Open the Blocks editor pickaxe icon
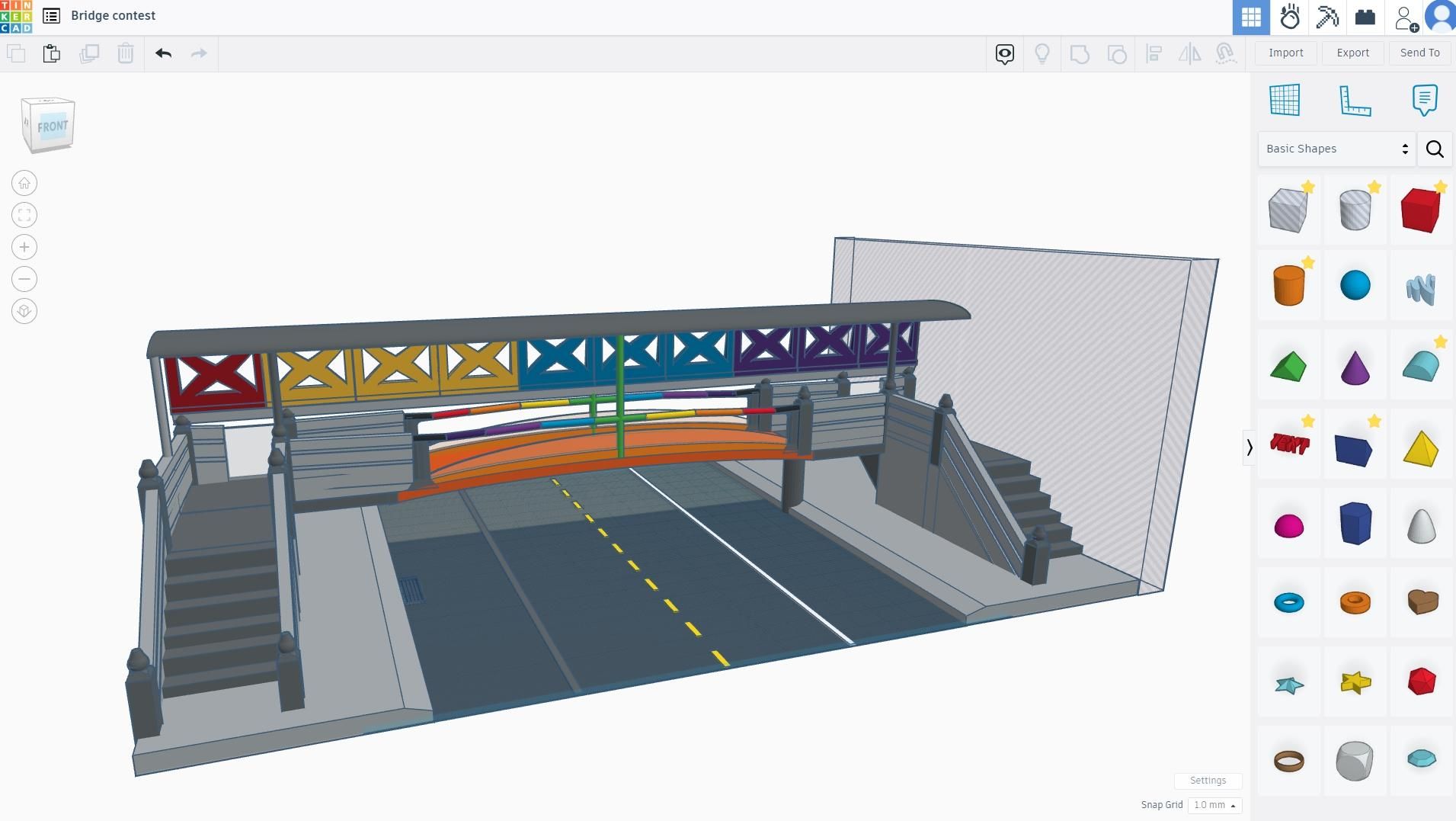Screen dimensions: 1456x821 pos(1326,17)
